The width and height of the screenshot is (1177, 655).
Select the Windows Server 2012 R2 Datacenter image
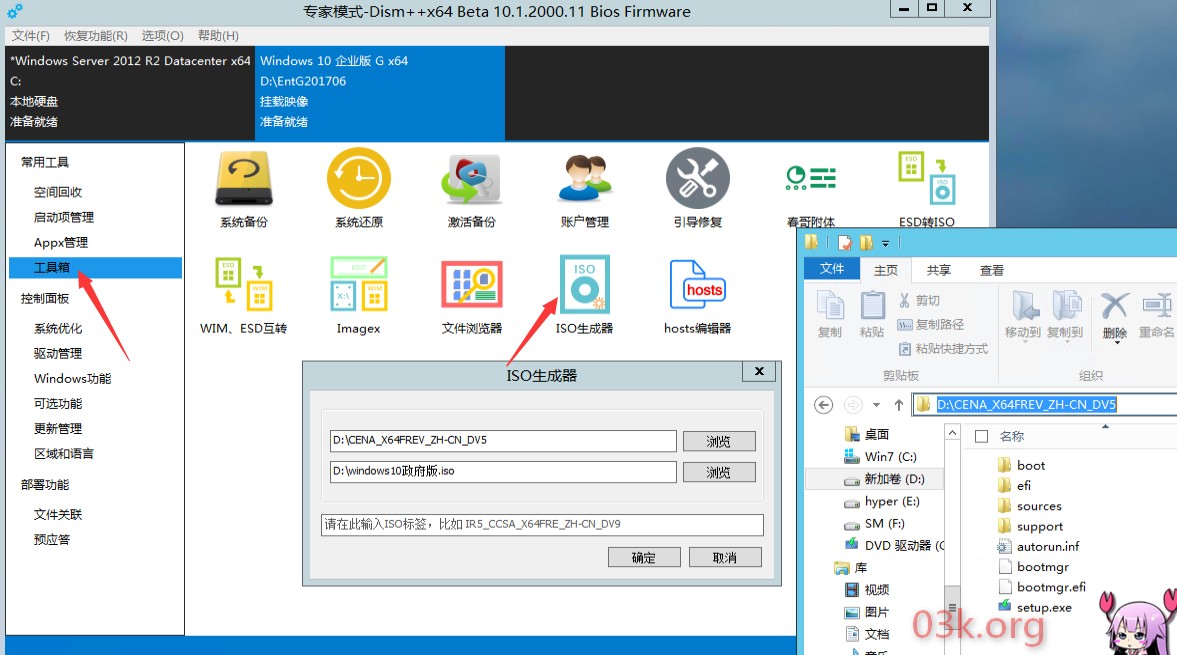(x=130, y=93)
